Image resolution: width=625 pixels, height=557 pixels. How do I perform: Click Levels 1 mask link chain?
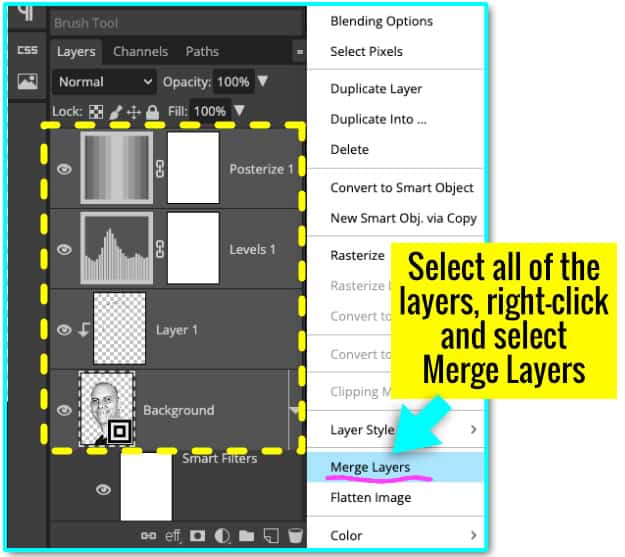(x=160, y=249)
